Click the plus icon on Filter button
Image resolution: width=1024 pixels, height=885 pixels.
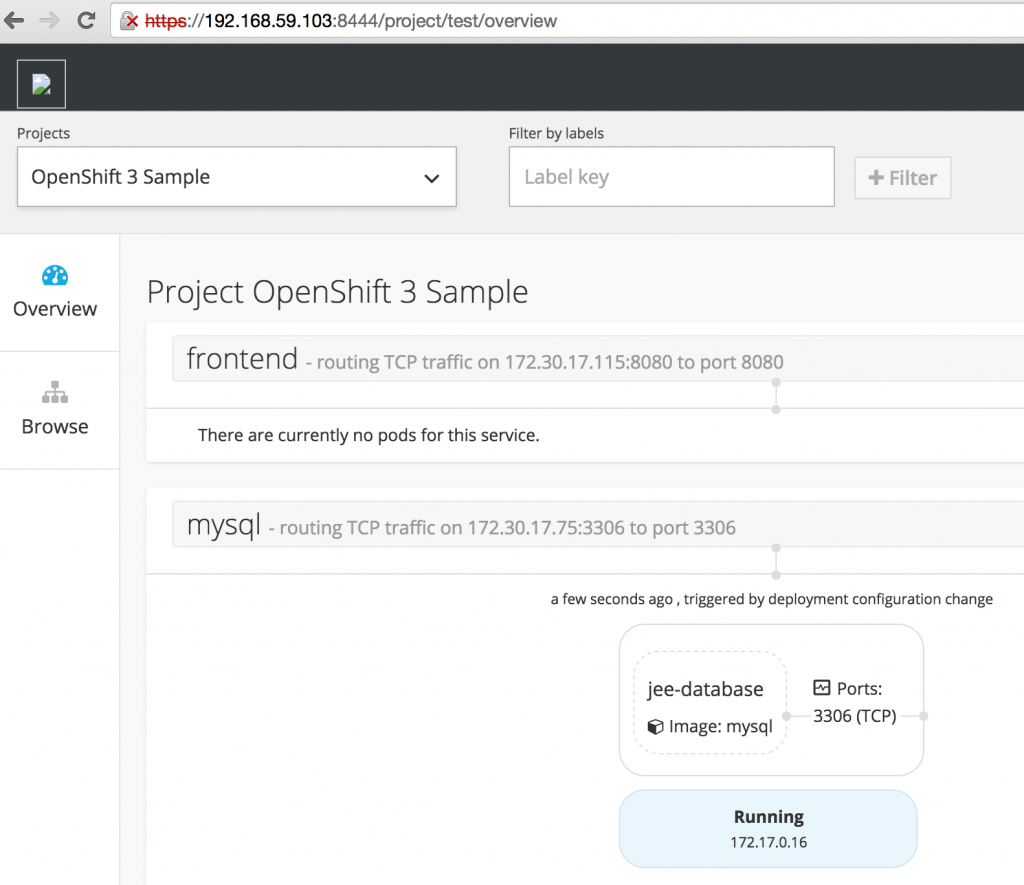(x=876, y=178)
